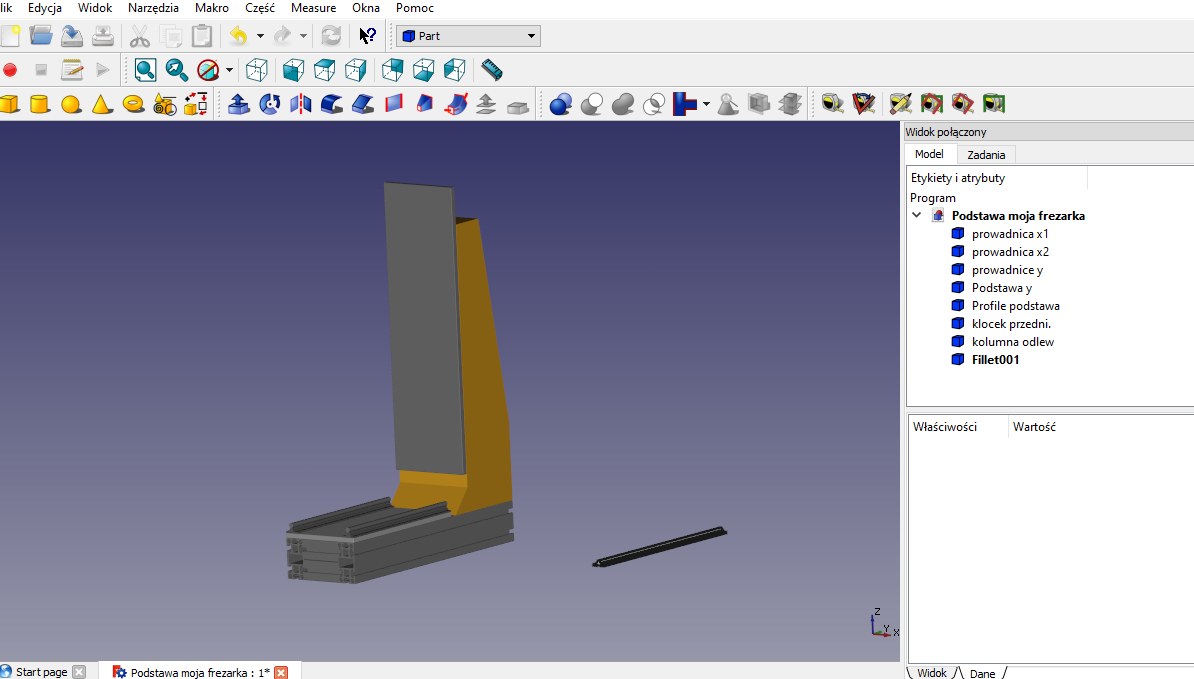Save the document using the toolbar save icon

[x=72, y=36]
